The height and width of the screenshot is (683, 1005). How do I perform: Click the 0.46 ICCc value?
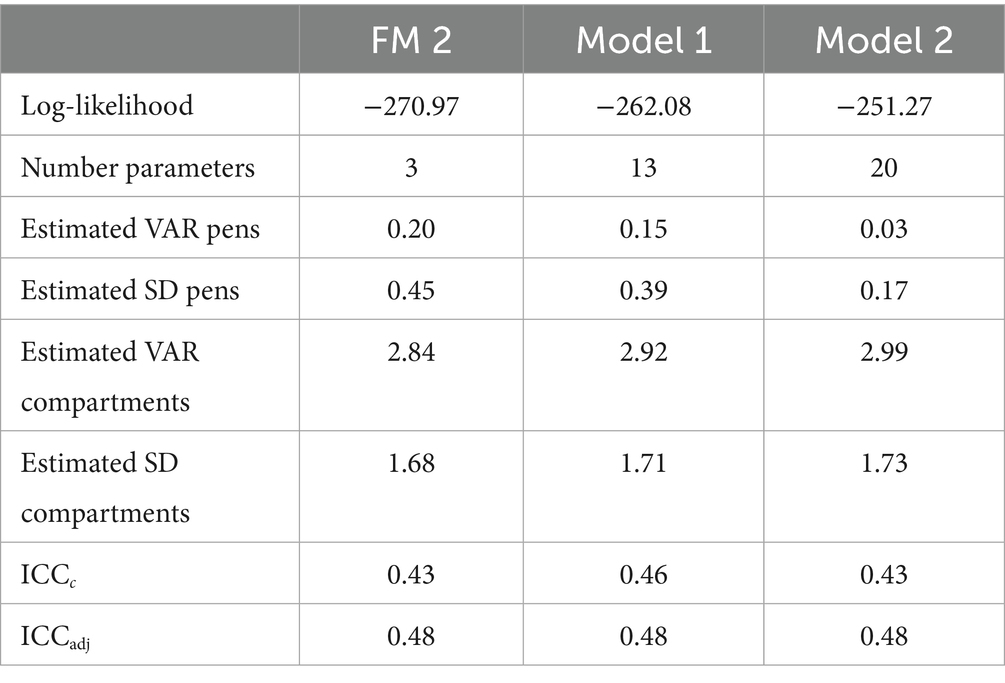point(644,574)
